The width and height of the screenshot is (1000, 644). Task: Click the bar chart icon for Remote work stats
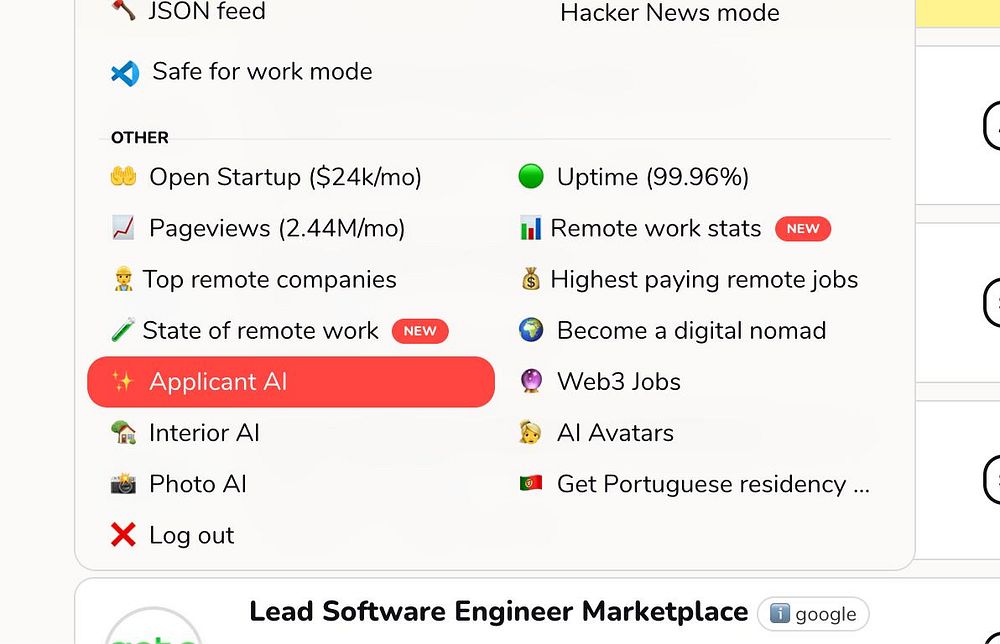530,228
